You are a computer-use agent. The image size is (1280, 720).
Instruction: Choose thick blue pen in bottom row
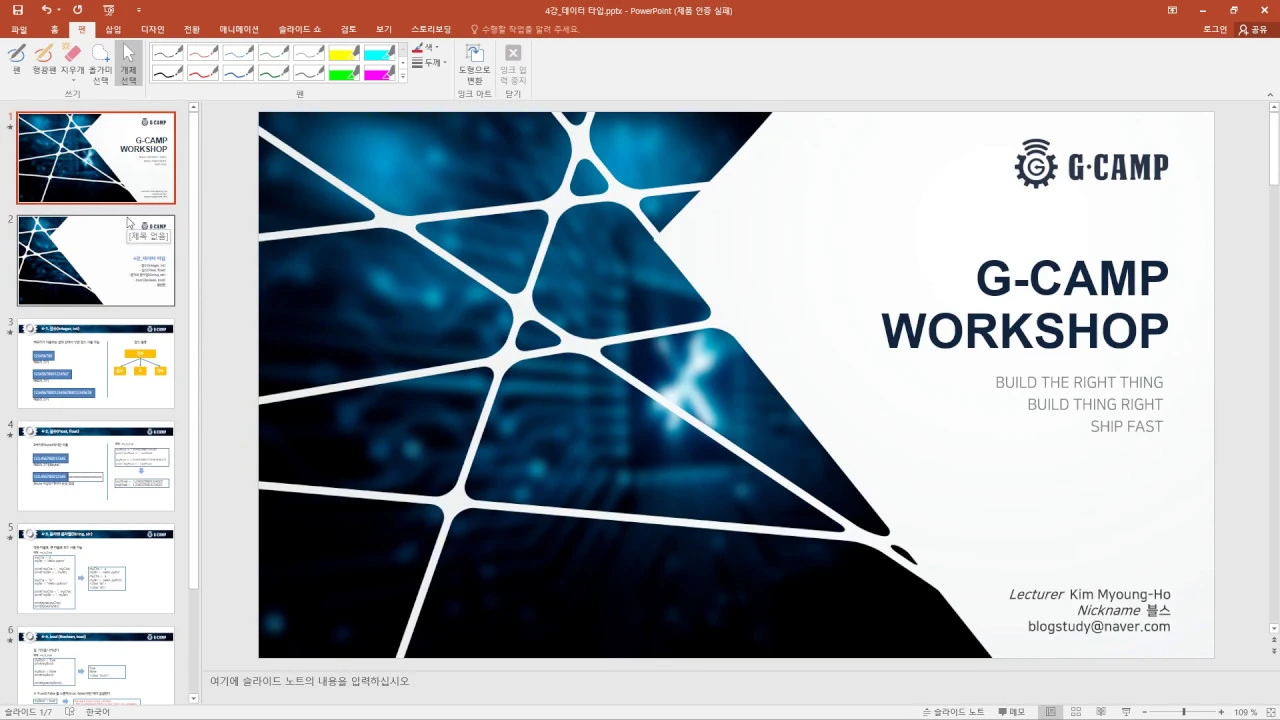[238, 73]
